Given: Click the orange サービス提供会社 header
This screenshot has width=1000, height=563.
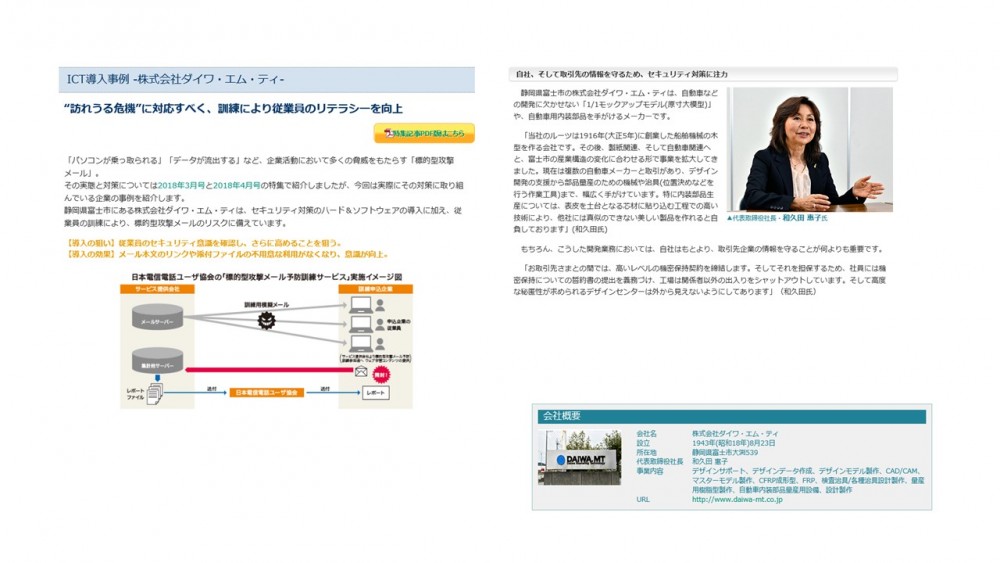Looking at the screenshot, I should coord(157,289).
